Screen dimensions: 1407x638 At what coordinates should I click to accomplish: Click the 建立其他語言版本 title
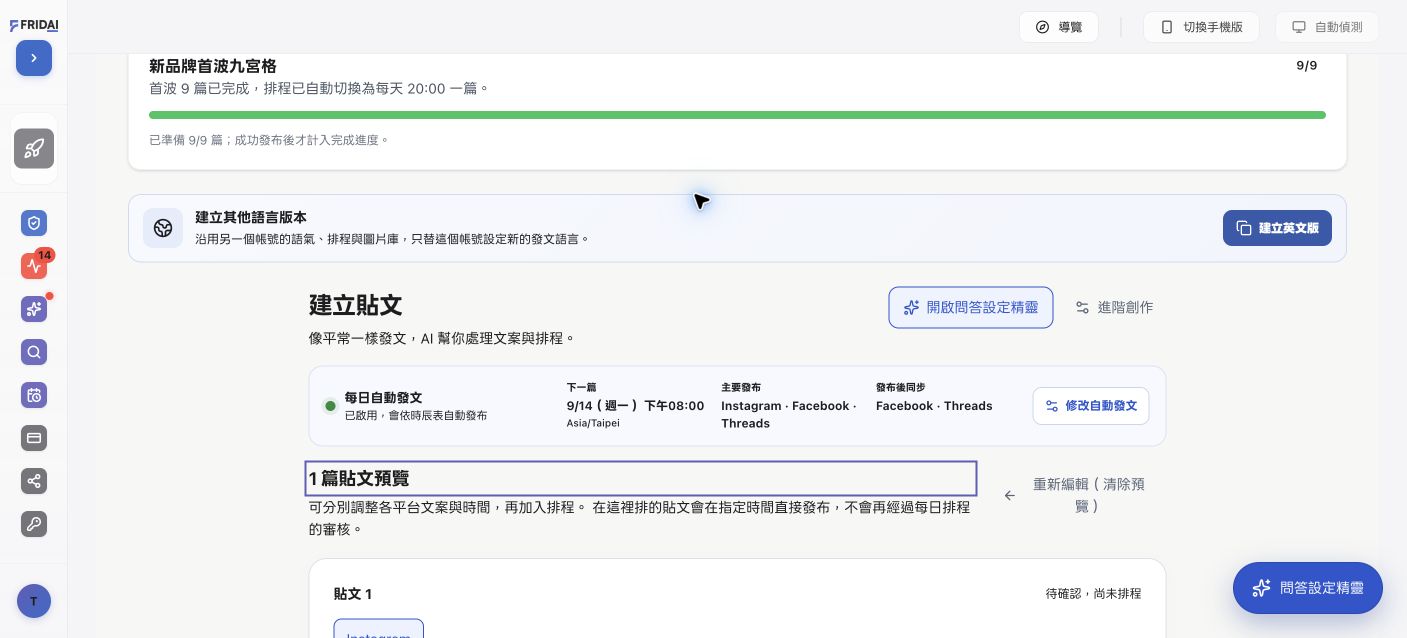251,218
